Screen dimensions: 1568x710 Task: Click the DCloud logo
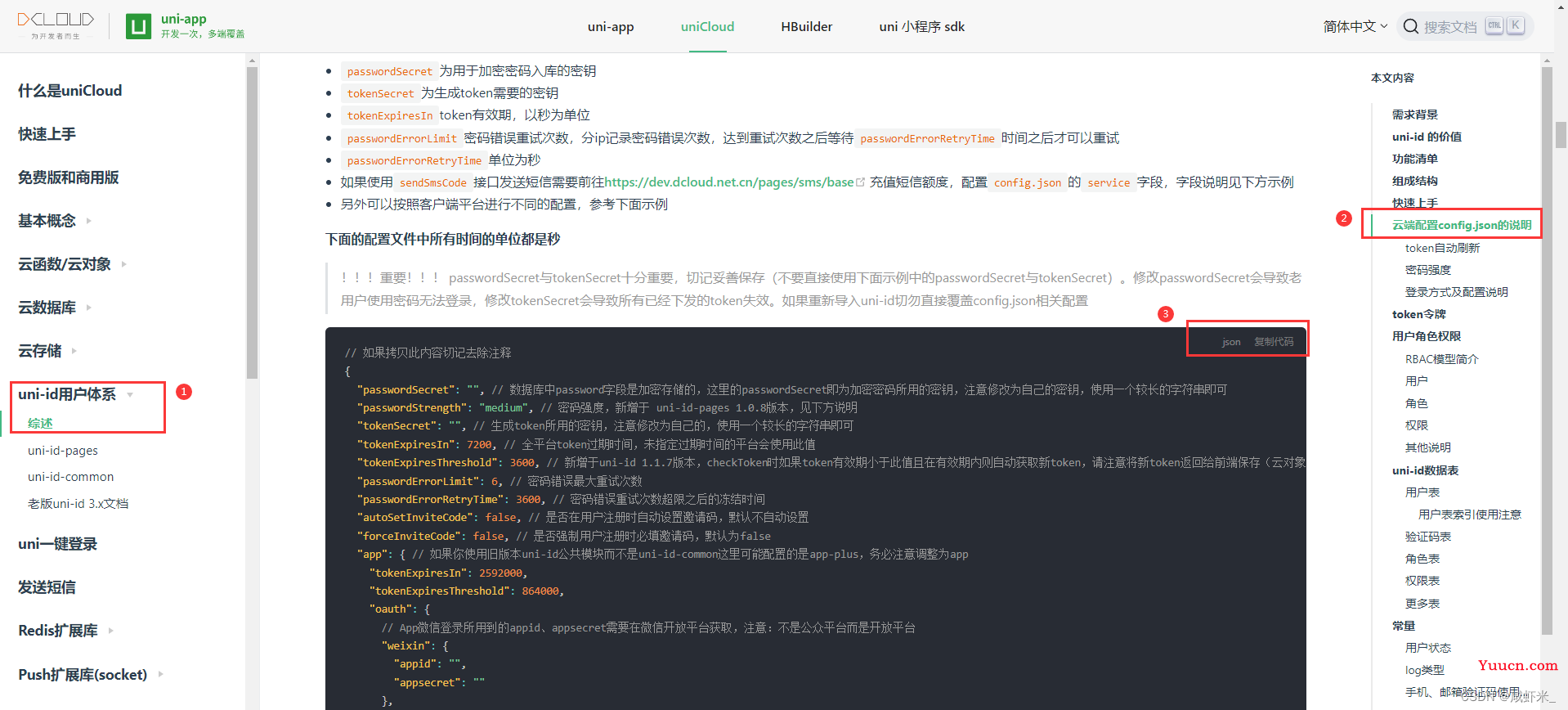56,25
